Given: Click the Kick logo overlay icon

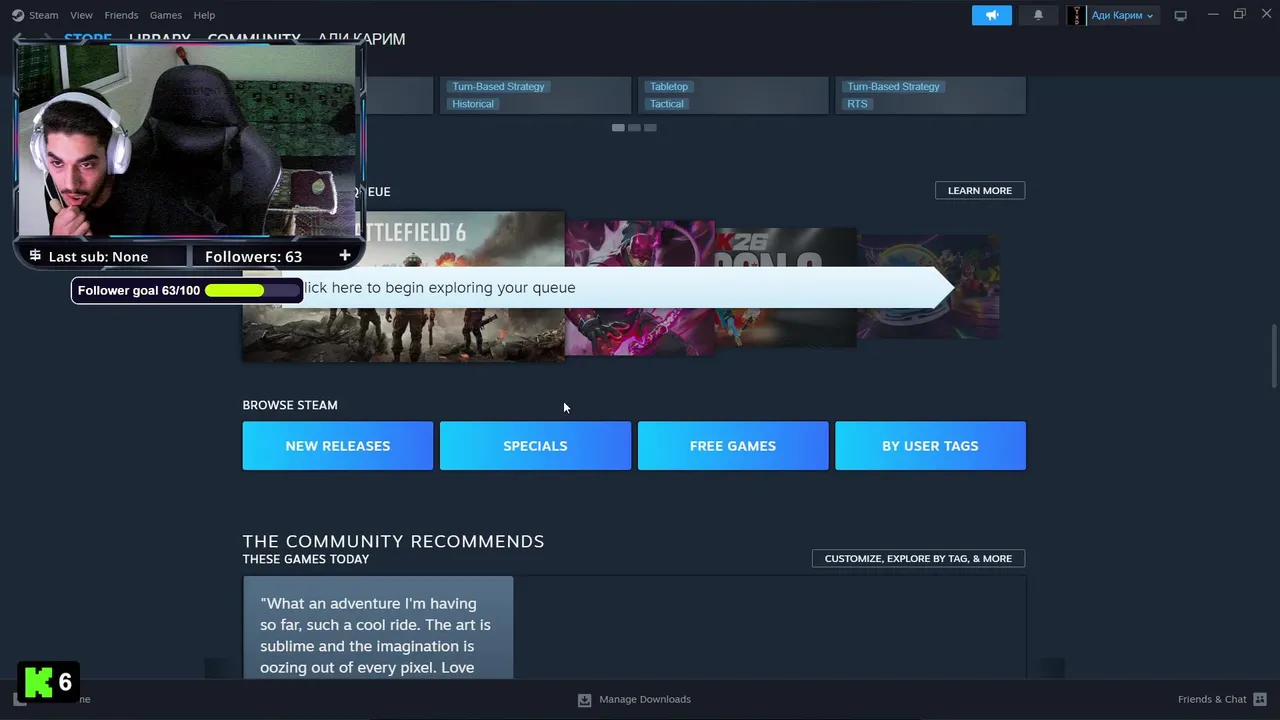Looking at the screenshot, I should [38, 683].
